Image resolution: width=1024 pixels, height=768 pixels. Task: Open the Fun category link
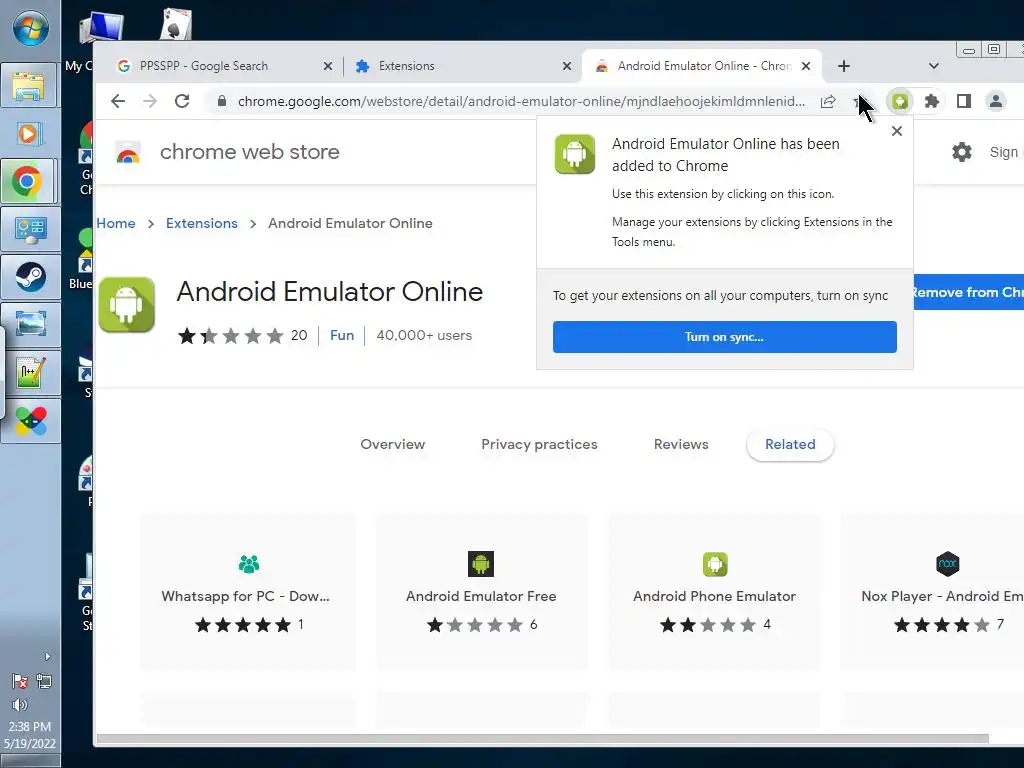(342, 335)
